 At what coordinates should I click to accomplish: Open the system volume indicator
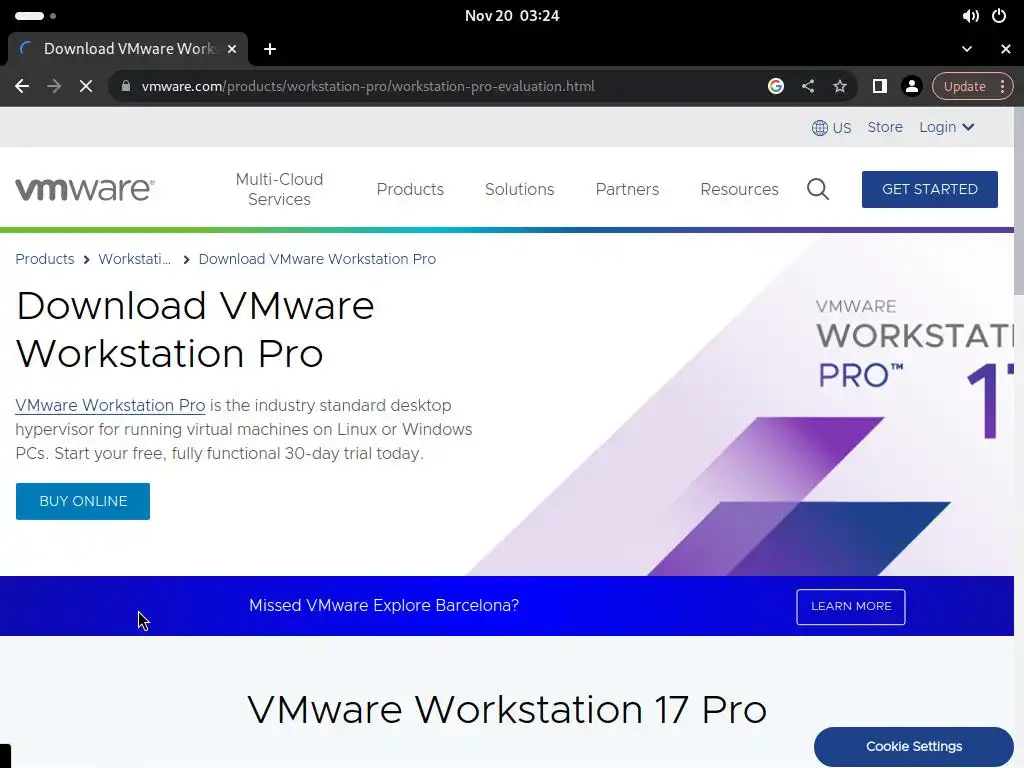tap(970, 16)
